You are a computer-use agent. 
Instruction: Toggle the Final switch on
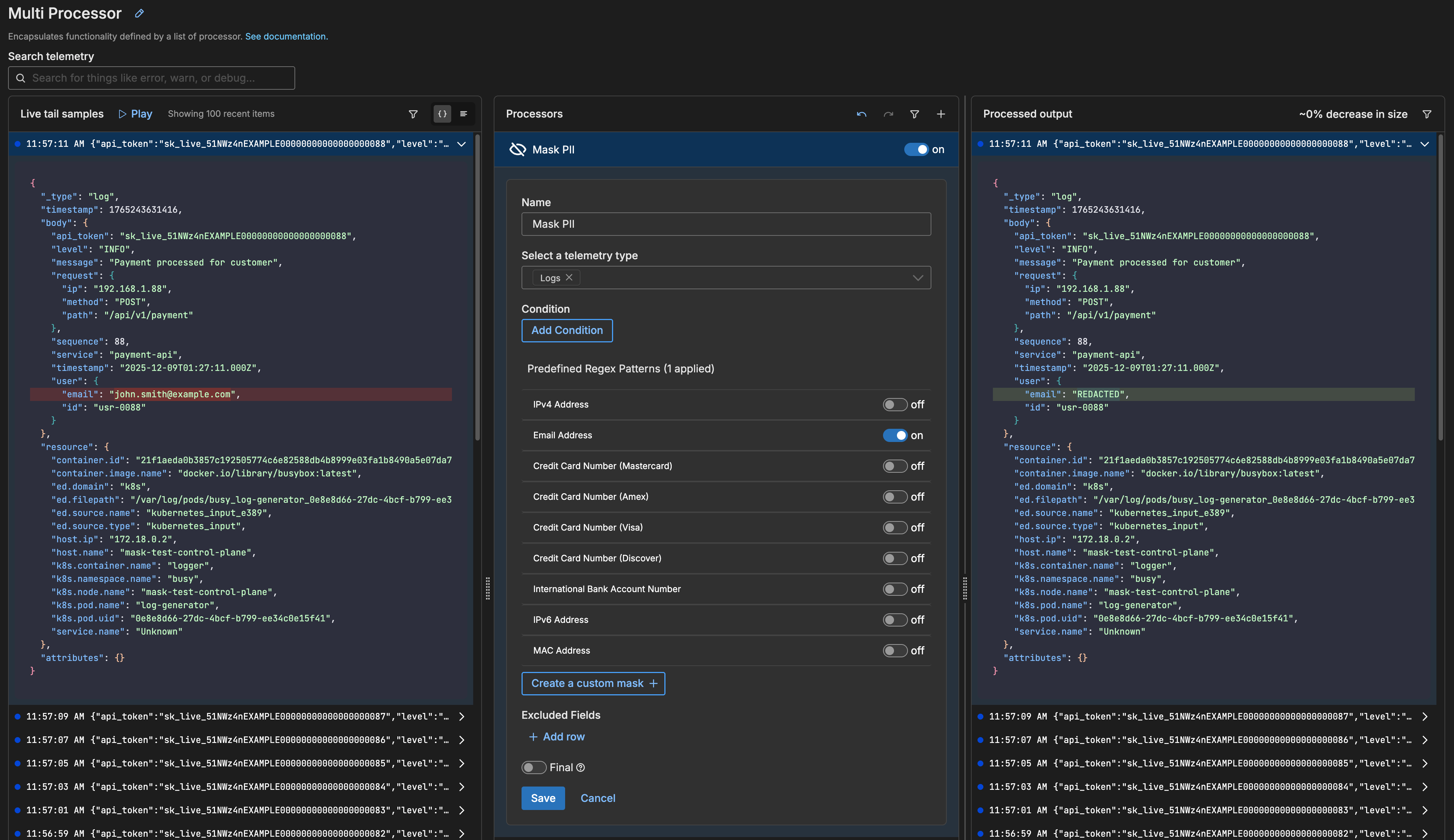point(533,767)
